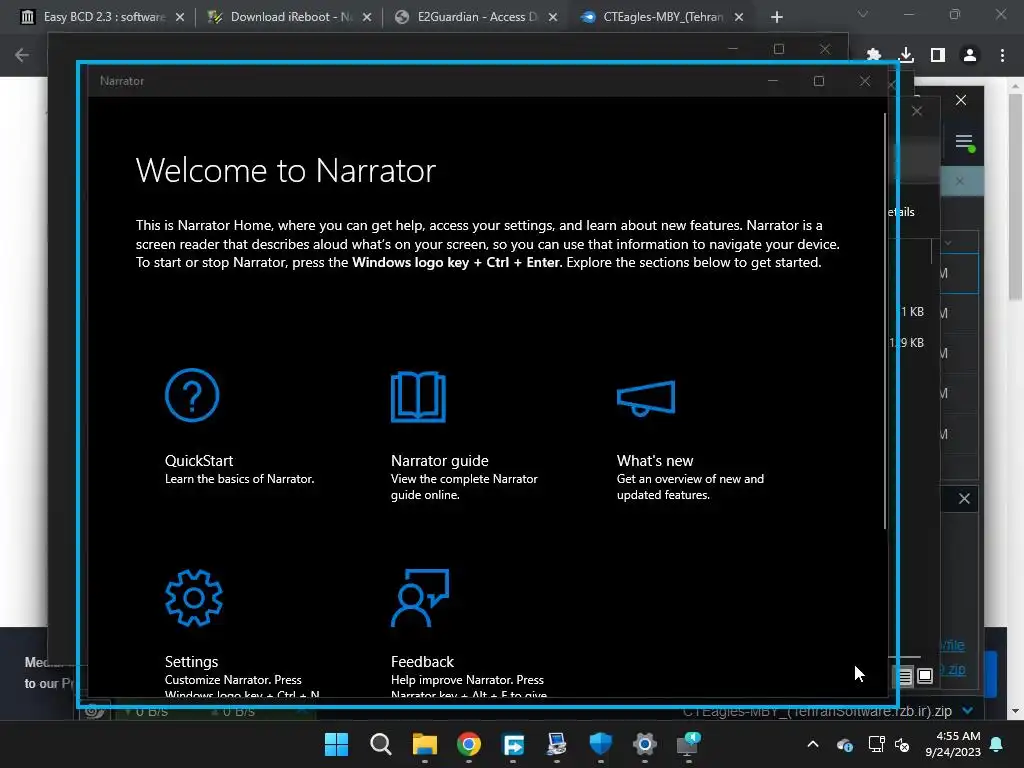Click the hamburger menu icon with green dot
Viewport: 1024px width, 768px height.
tap(965, 142)
